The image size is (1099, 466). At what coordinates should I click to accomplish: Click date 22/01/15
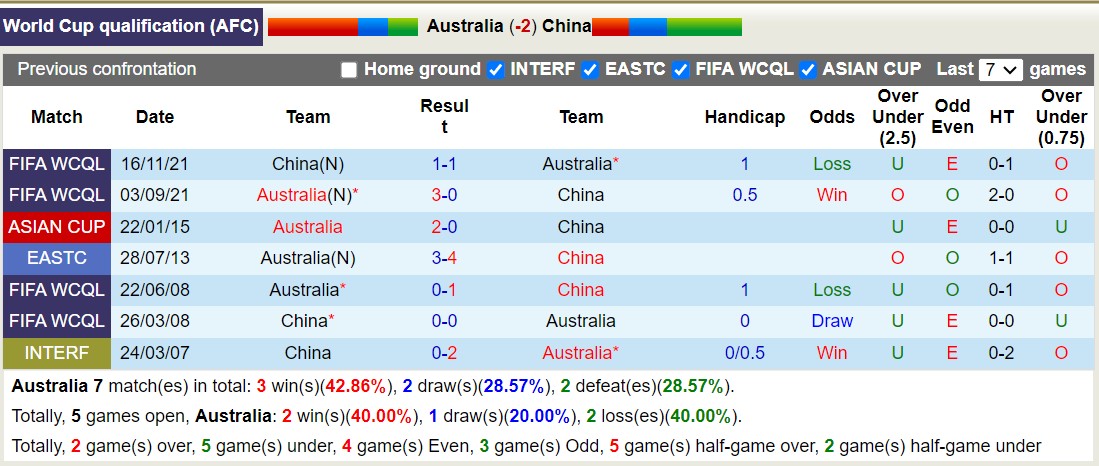154,227
